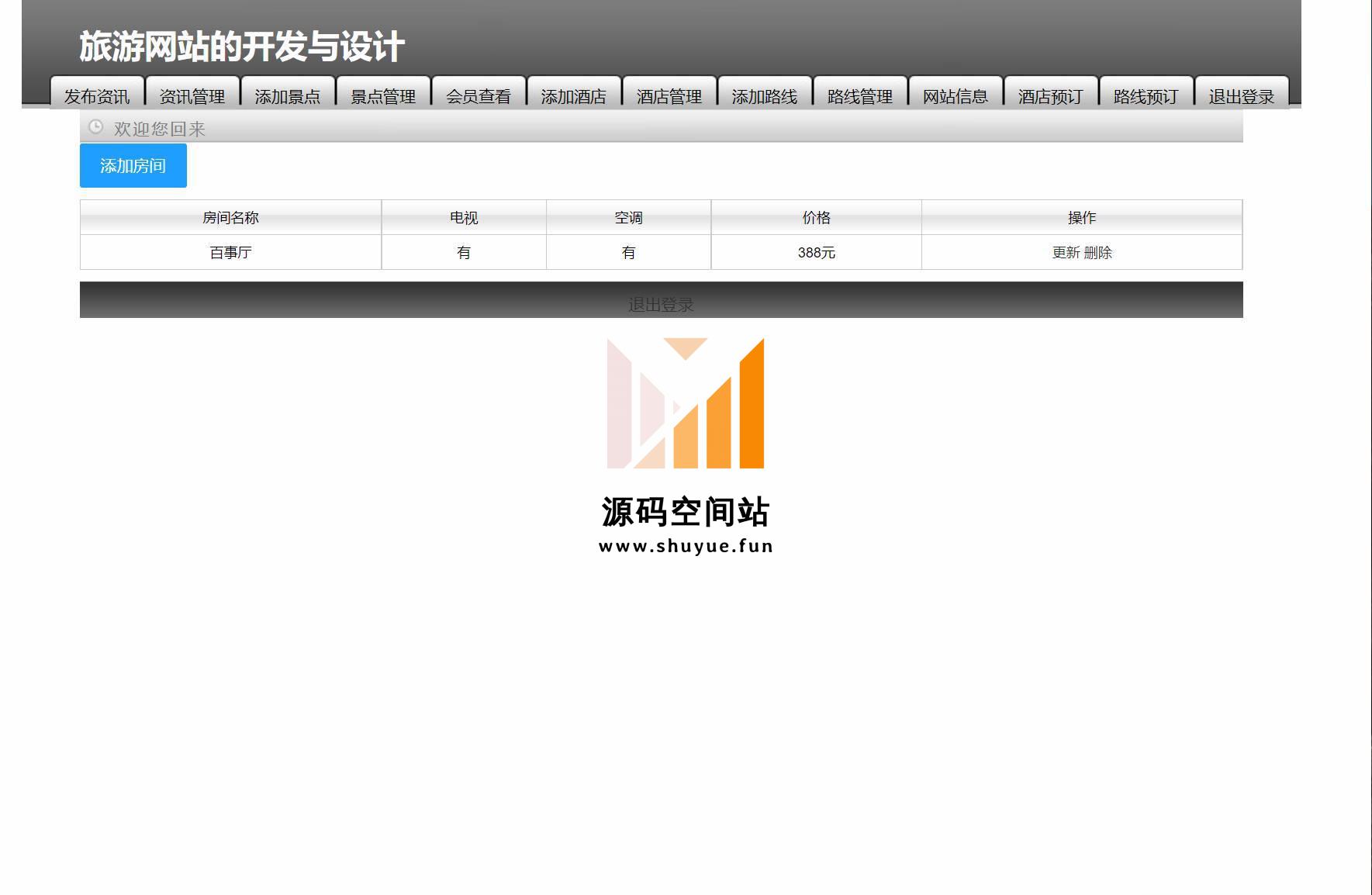Click 更新 link for 百事厅
The image size is (1372, 895).
(x=1066, y=253)
